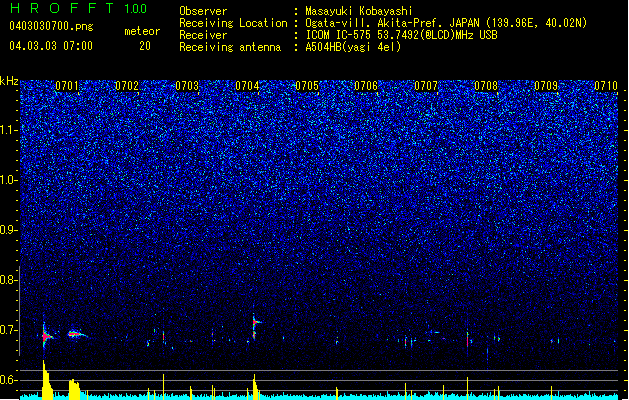Click the meteor echo at 0704
Screen dimensions: 629x400
pos(255,327)
